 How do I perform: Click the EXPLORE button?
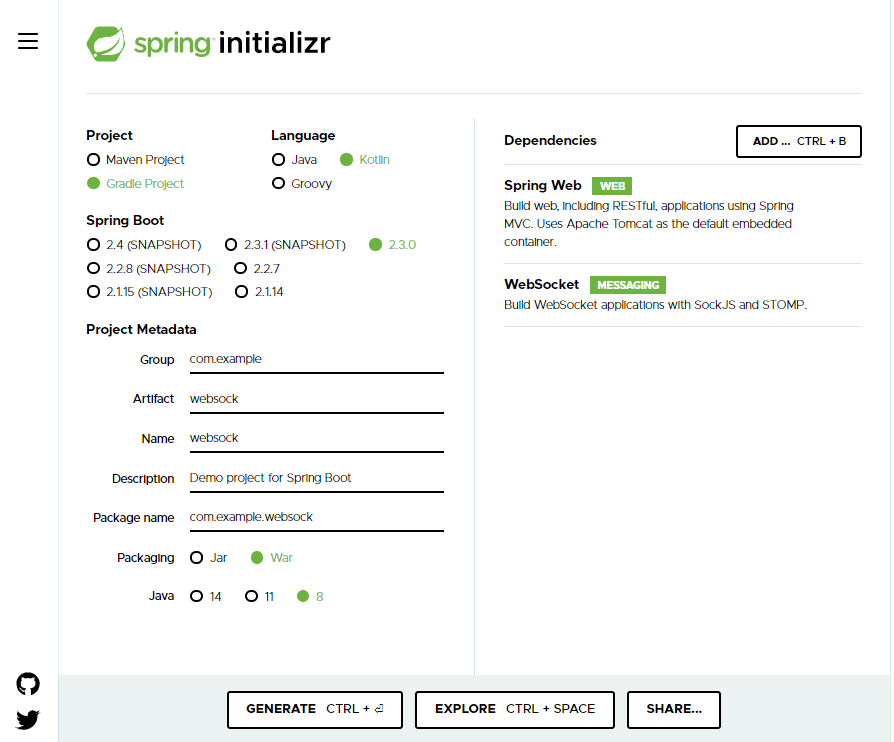tap(515, 709)
